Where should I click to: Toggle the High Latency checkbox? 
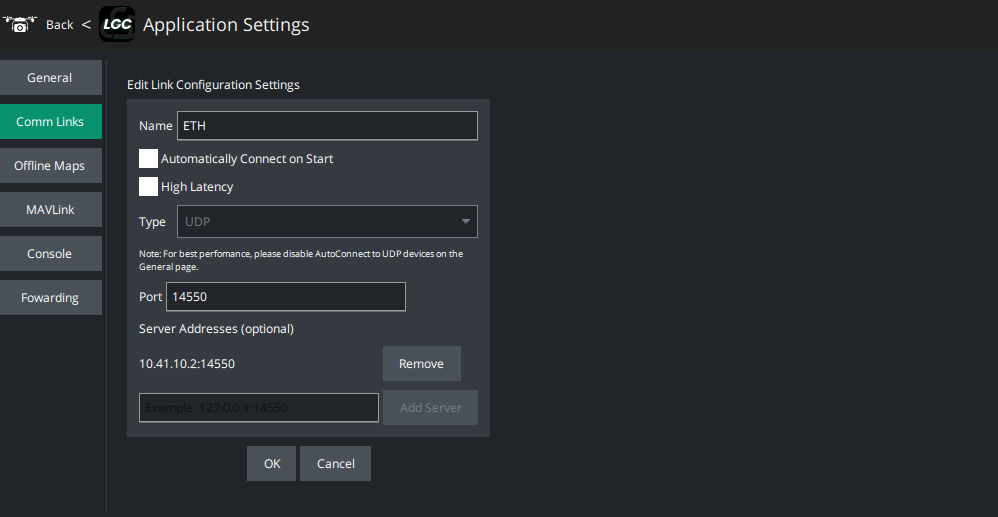coord(148,187)
